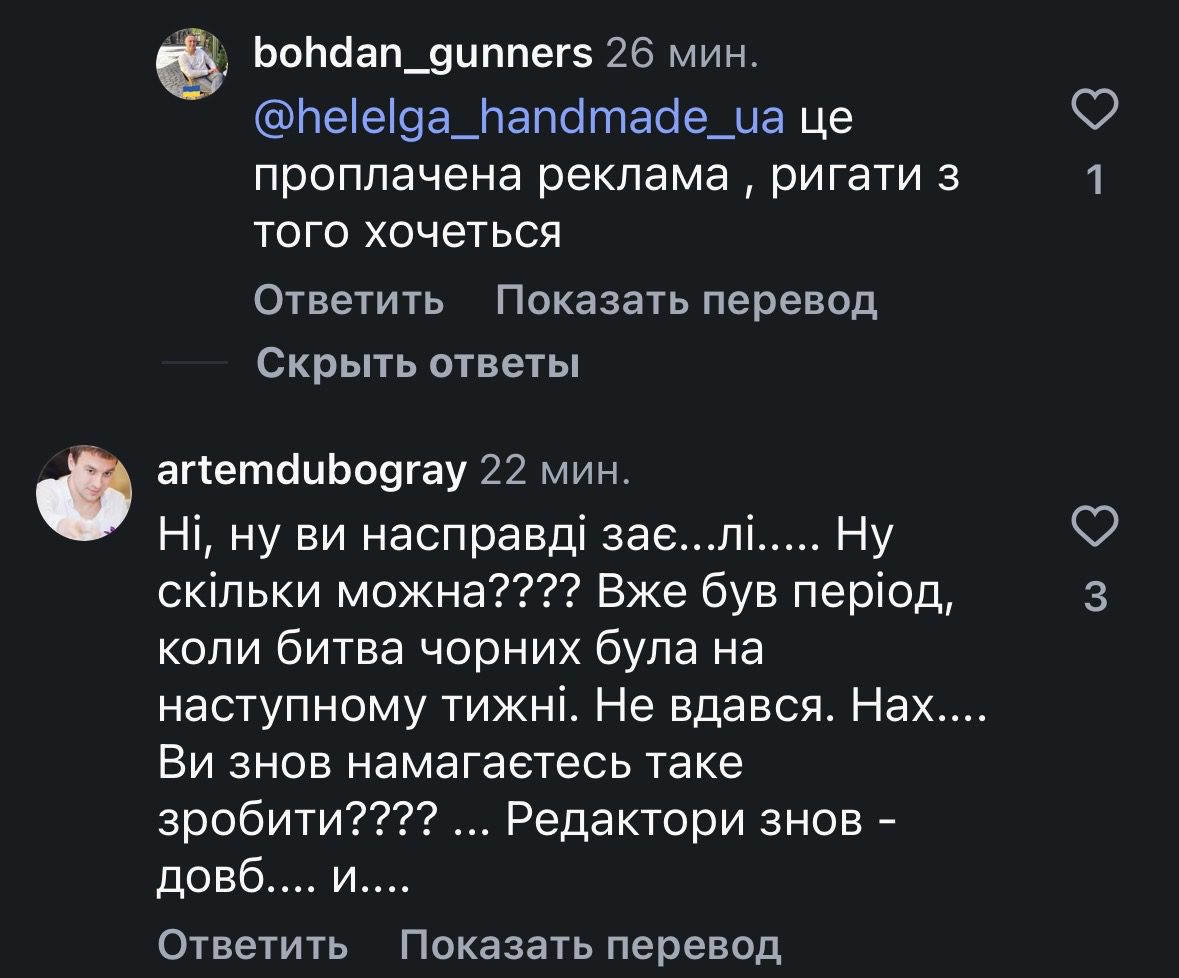The height and width of the screenshot is (978, 1179).
Task: Click the 22 мин. timestamp
Action: 556,468
